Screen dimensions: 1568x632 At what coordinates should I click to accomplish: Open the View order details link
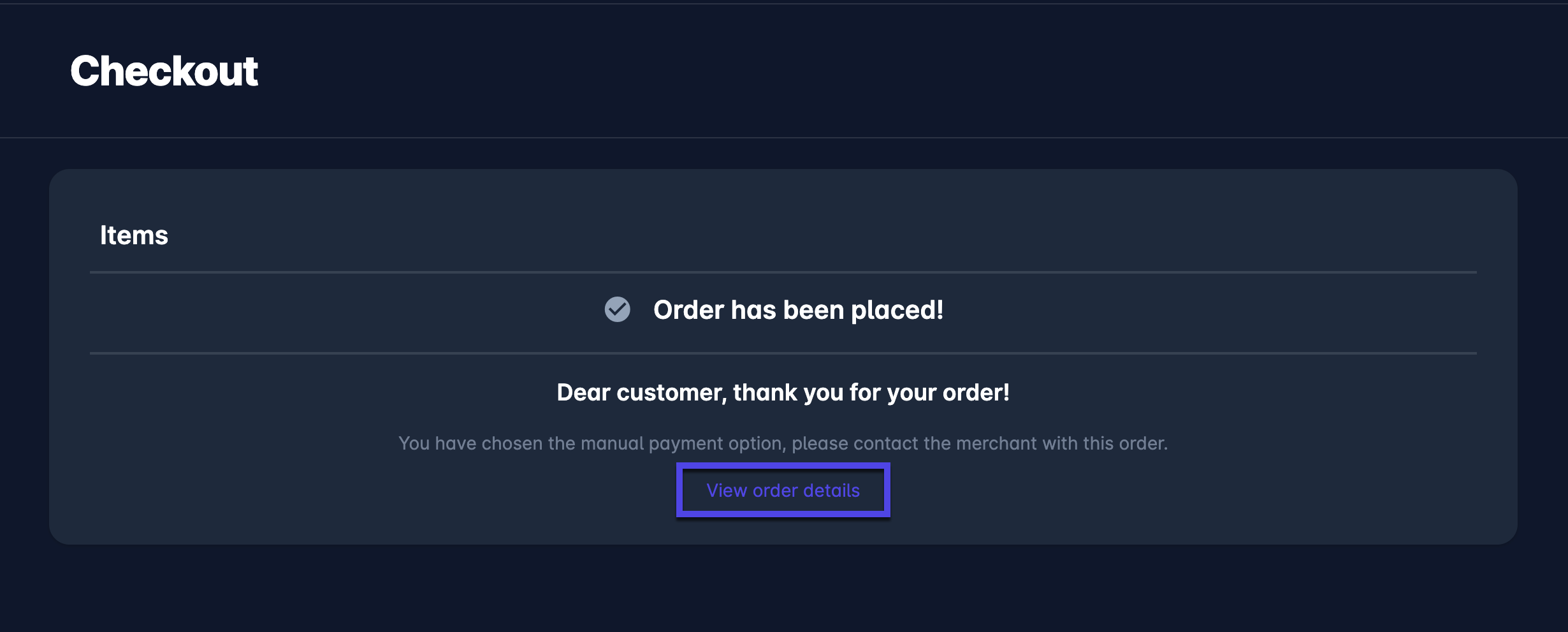pos(783,490)
